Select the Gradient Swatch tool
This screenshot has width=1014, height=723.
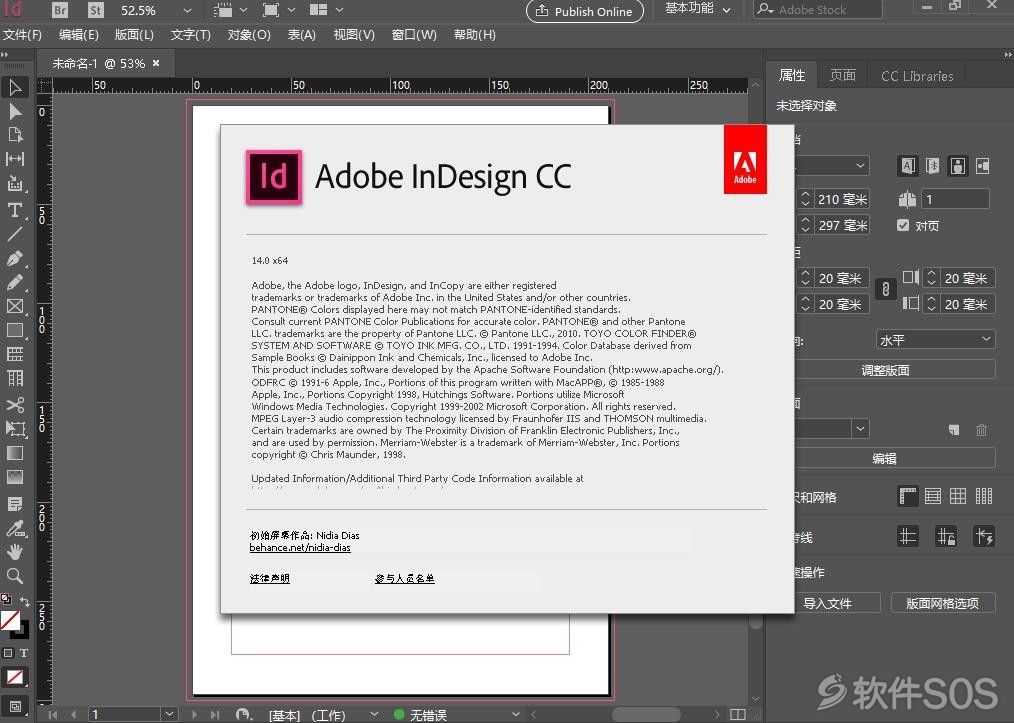pyautogui.click(x=15, y=453)
